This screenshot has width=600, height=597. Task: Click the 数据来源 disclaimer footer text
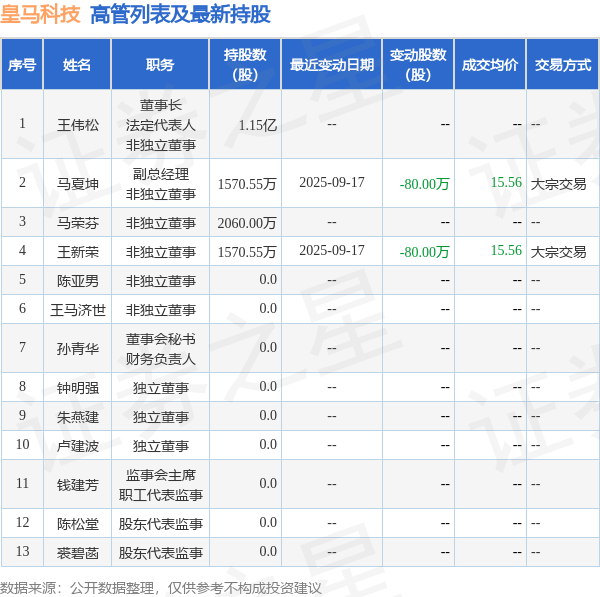(x=161, y=588)
